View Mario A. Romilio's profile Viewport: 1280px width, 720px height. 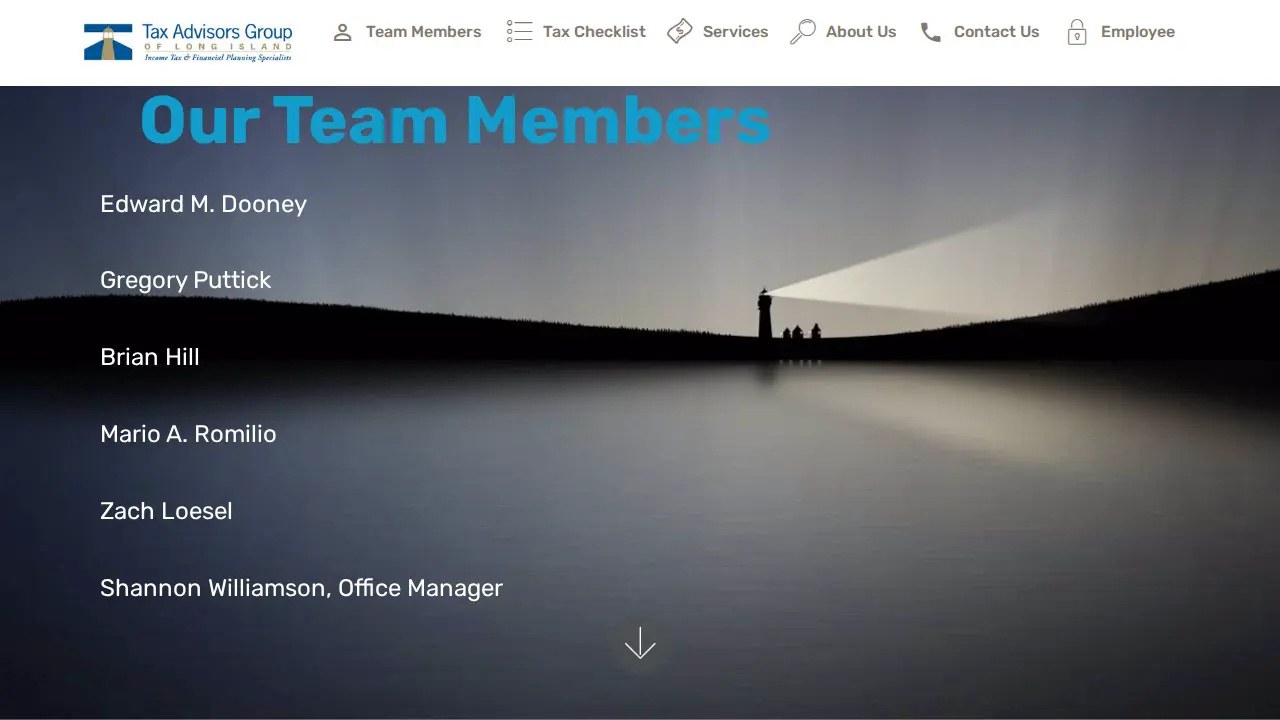(x=188, y=434)
